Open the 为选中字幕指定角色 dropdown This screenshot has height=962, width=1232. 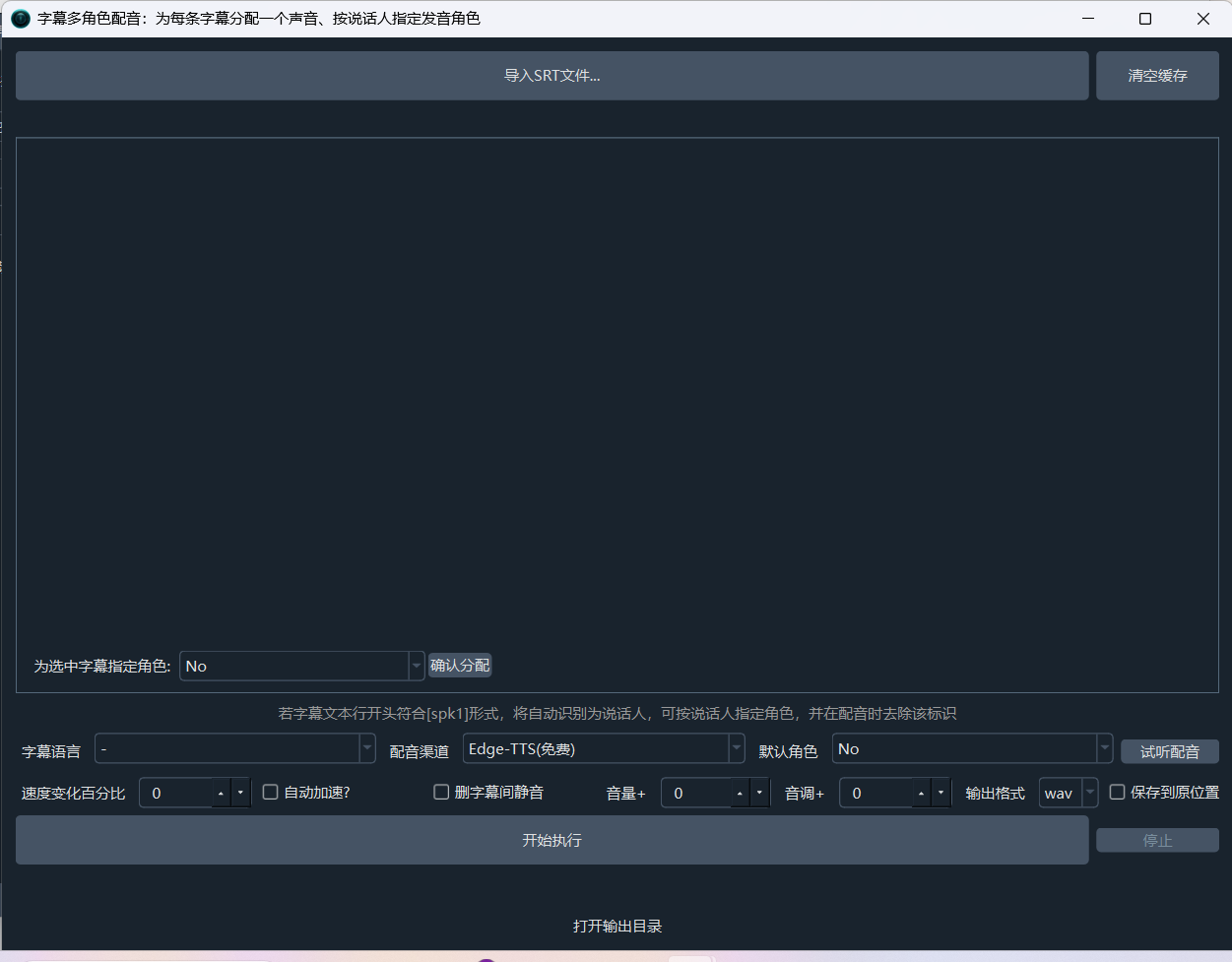click(x=301, y=667)
